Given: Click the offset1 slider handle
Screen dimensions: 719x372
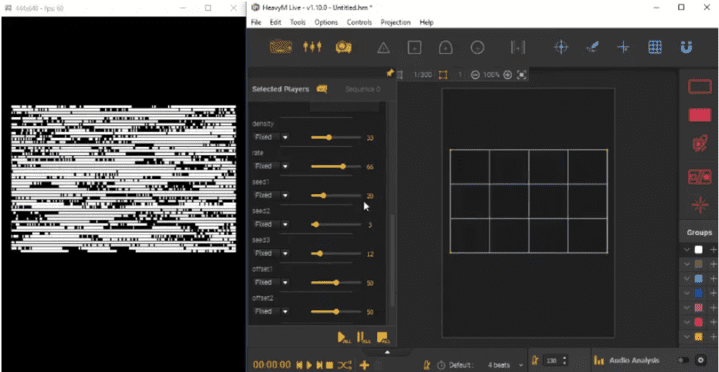Looking at the screenshot, I should 336,283.
